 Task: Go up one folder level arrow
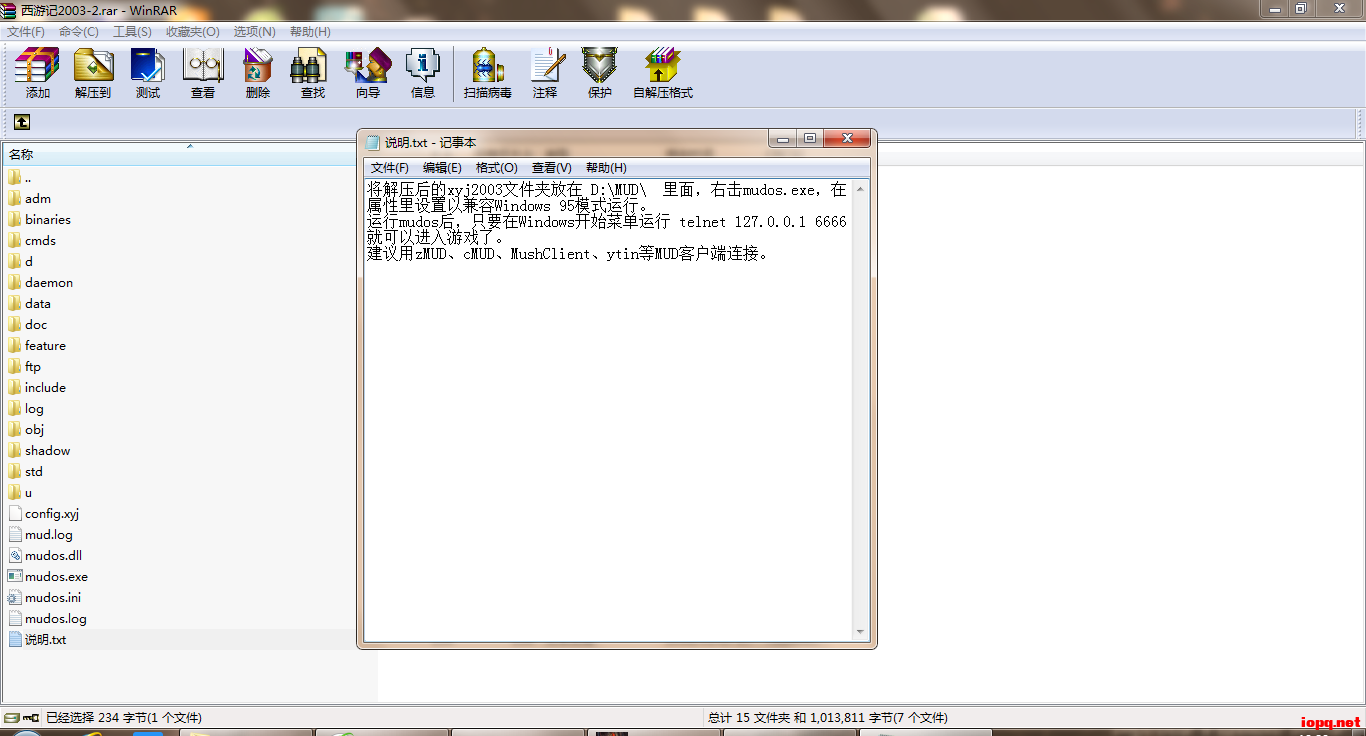click(22, 122)
